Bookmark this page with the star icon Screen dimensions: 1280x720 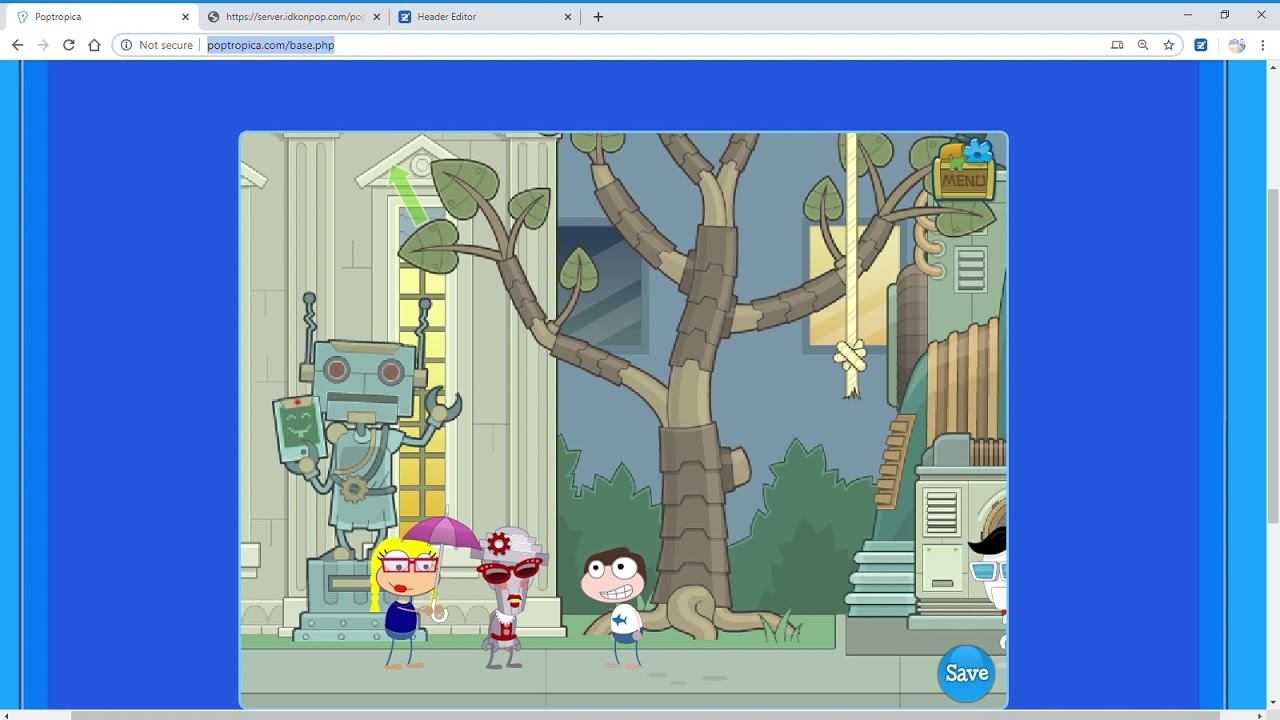1168,45
